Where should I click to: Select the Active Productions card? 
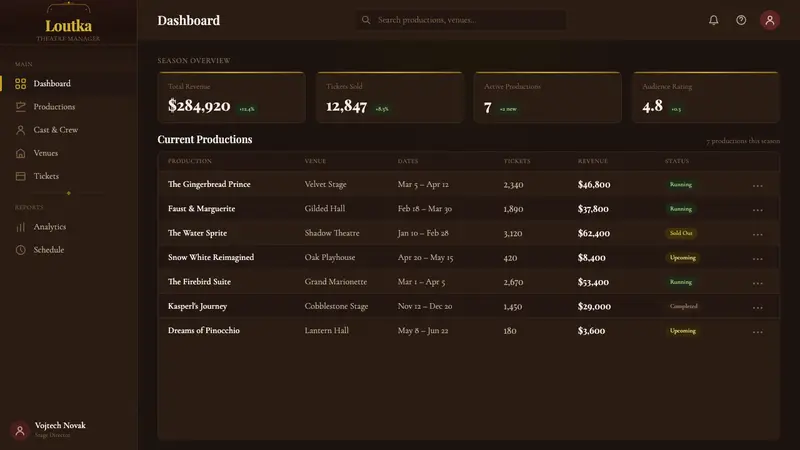[548, 97]
